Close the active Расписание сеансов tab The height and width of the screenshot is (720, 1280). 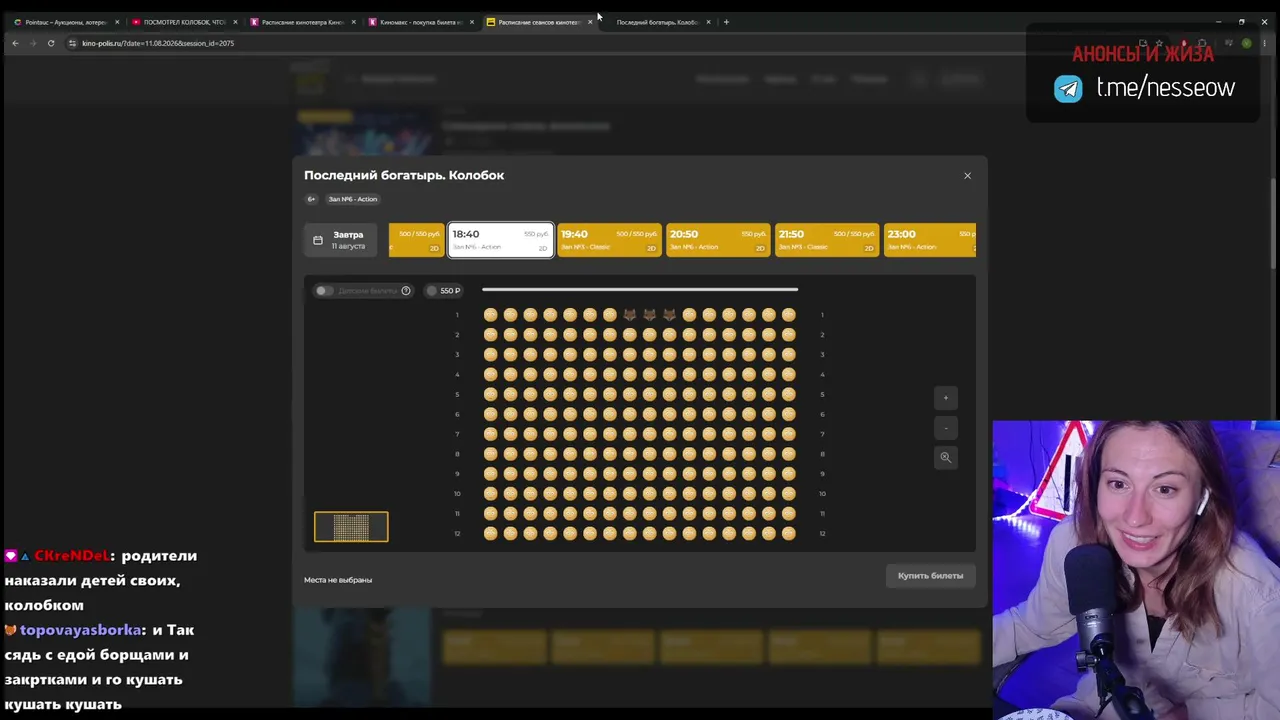(590, 22)
